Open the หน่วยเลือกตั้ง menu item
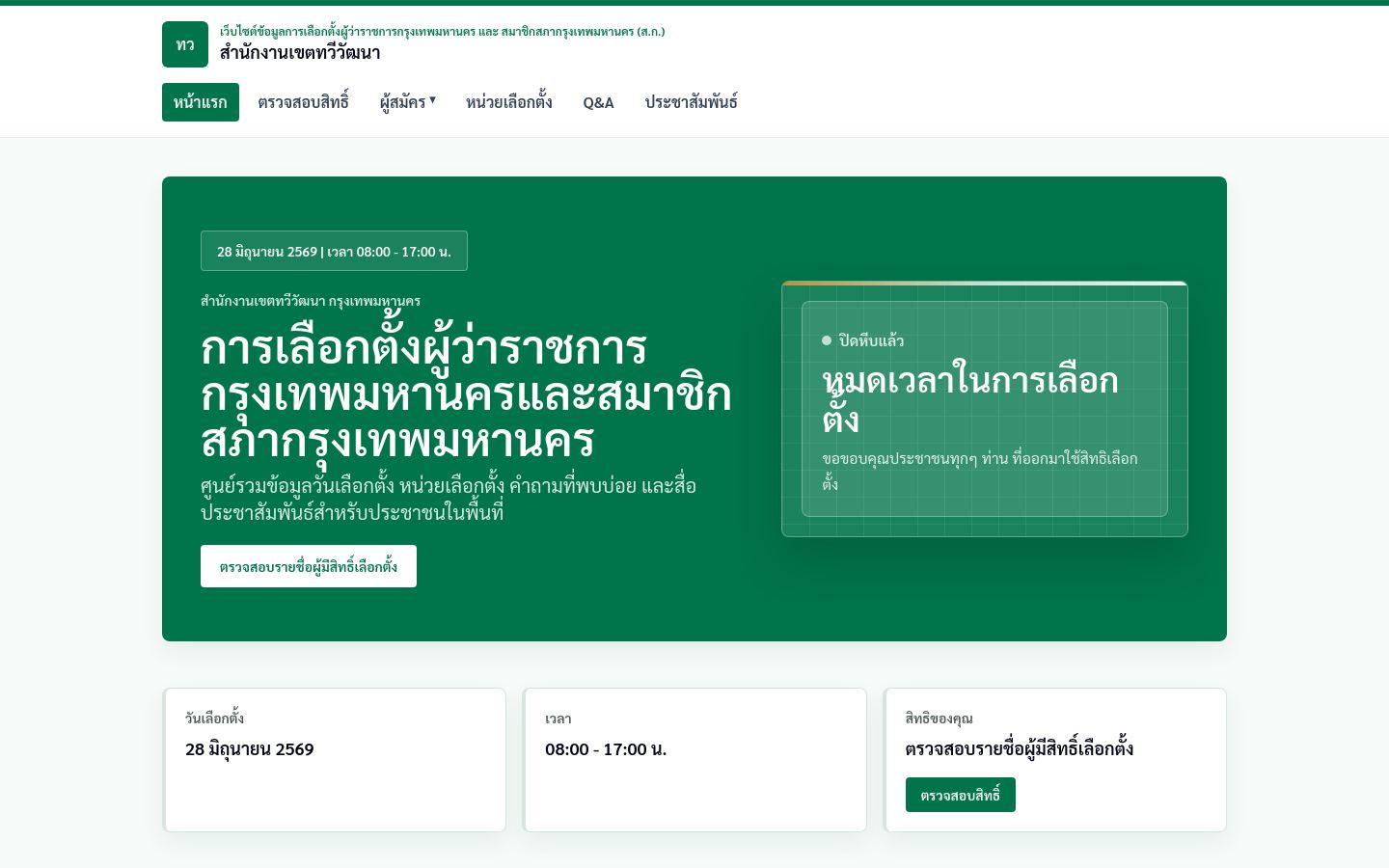Viewport: 1389px width, 868px height. click(x=509, y=102)
